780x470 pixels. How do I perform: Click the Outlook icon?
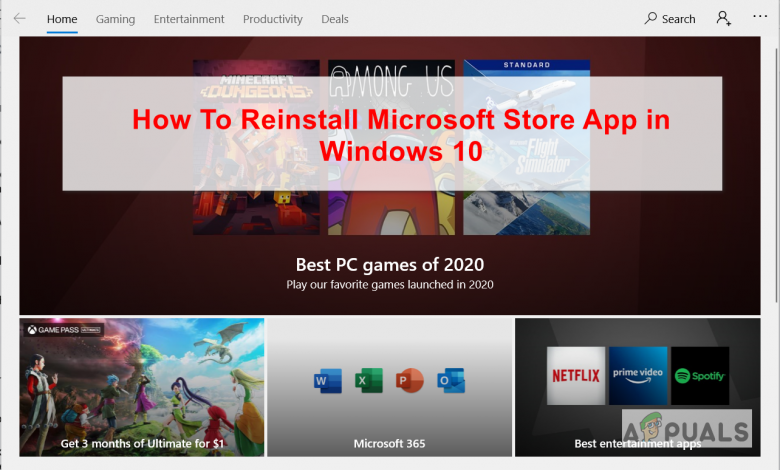pos(451,381)
